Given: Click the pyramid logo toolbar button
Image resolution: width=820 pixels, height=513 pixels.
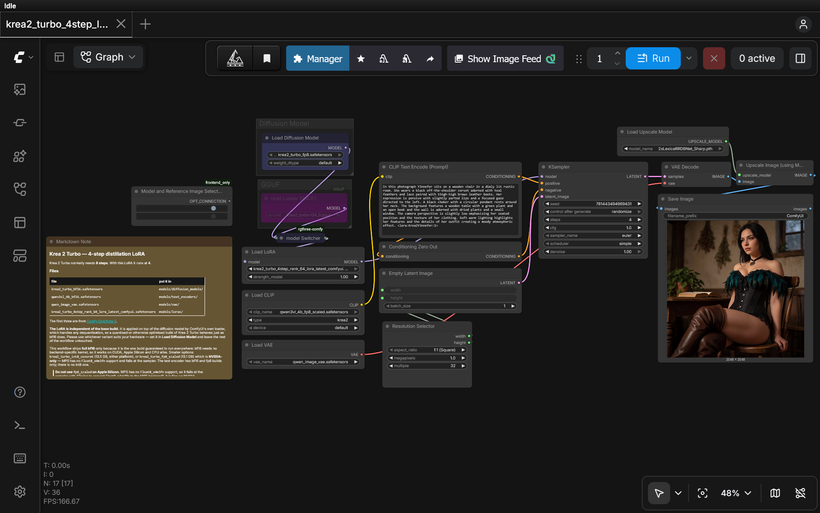Looking at the screenshot, I should (x=235, y=59).
